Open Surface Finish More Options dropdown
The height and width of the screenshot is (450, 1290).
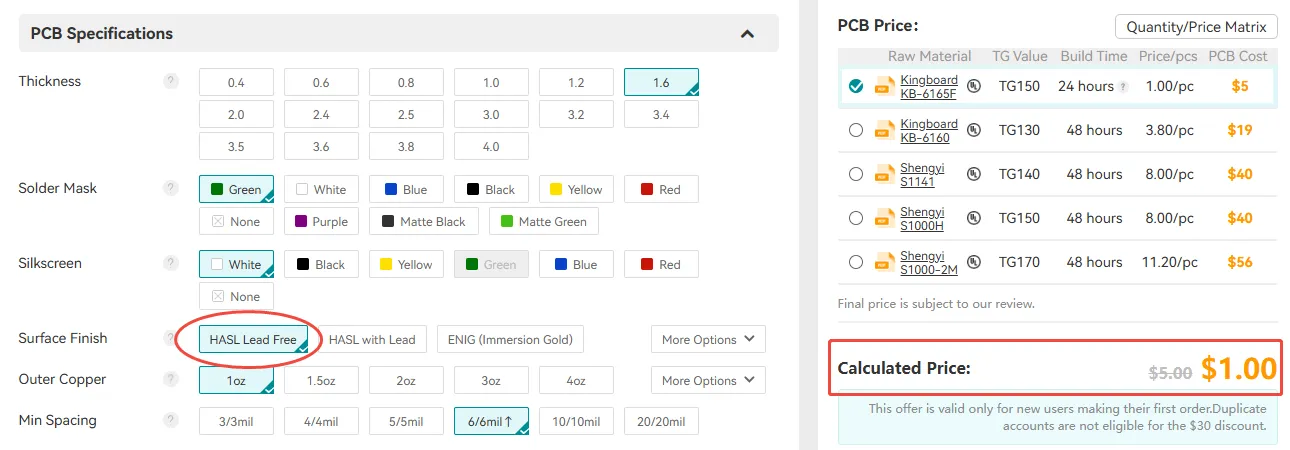(x=708, y=339)
